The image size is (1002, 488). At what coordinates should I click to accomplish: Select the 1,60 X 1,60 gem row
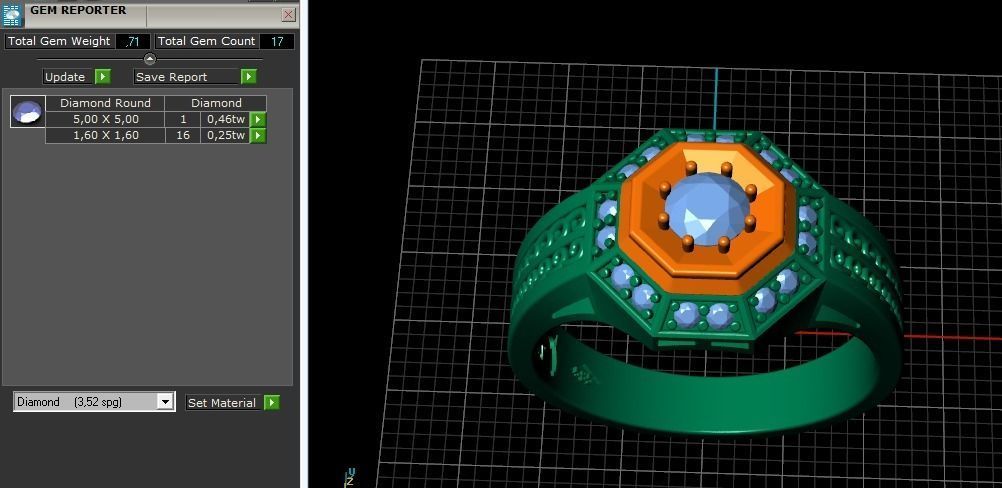[105, 135]
